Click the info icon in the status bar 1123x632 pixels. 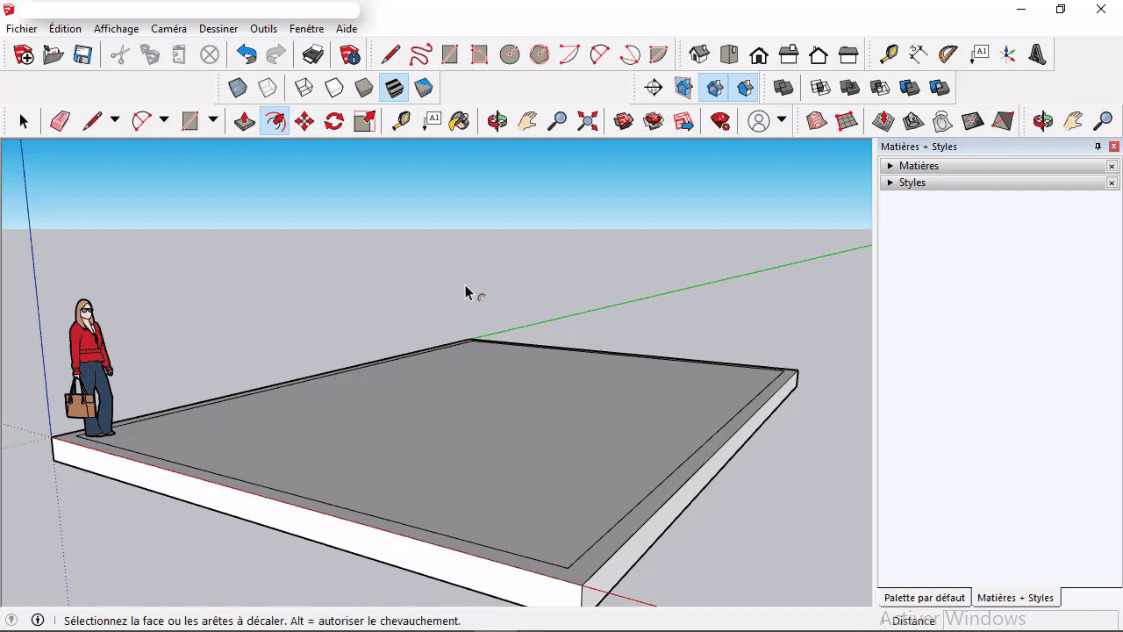37,620
